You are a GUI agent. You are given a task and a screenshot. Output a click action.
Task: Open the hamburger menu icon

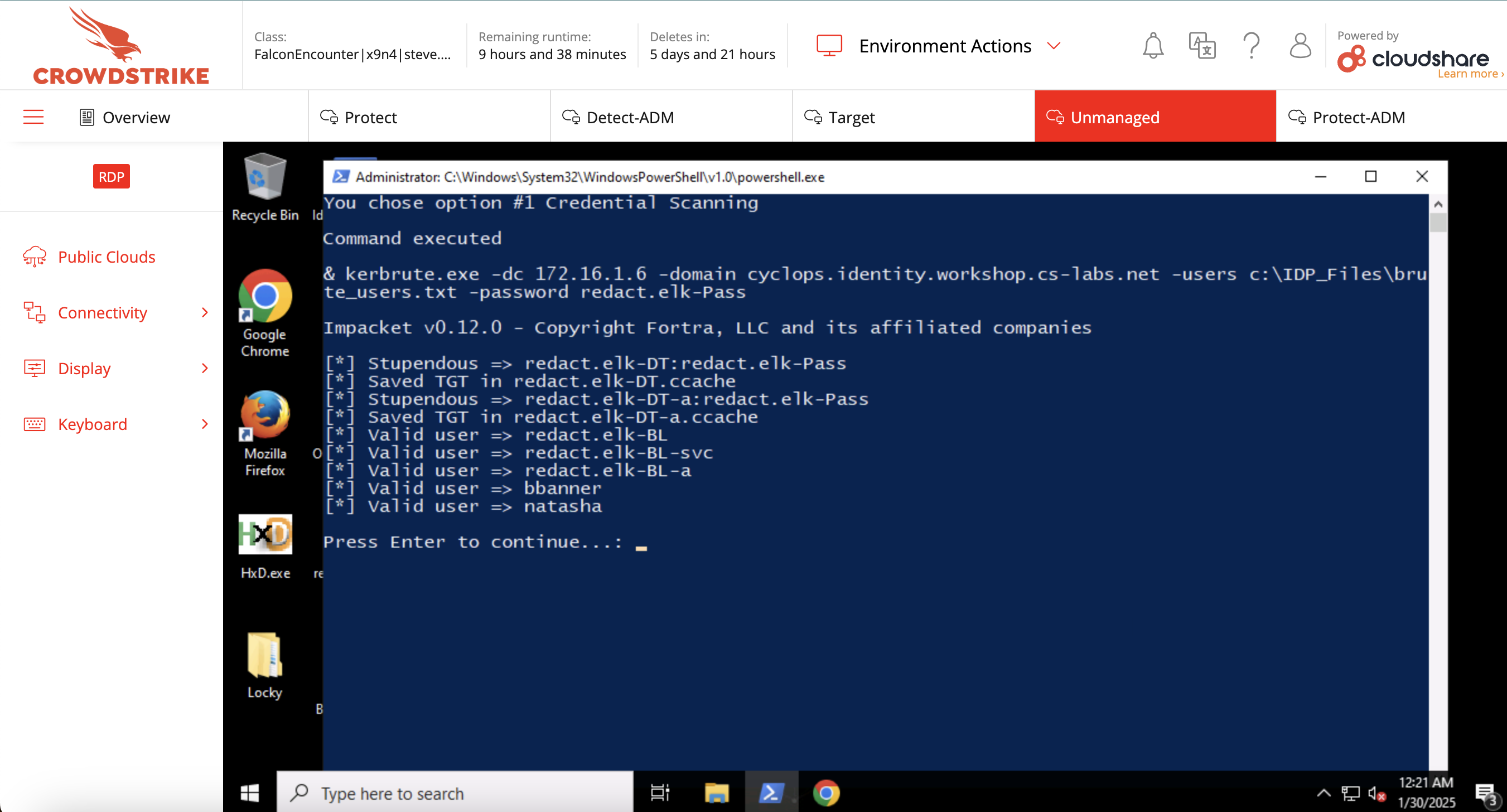point(33,117)
